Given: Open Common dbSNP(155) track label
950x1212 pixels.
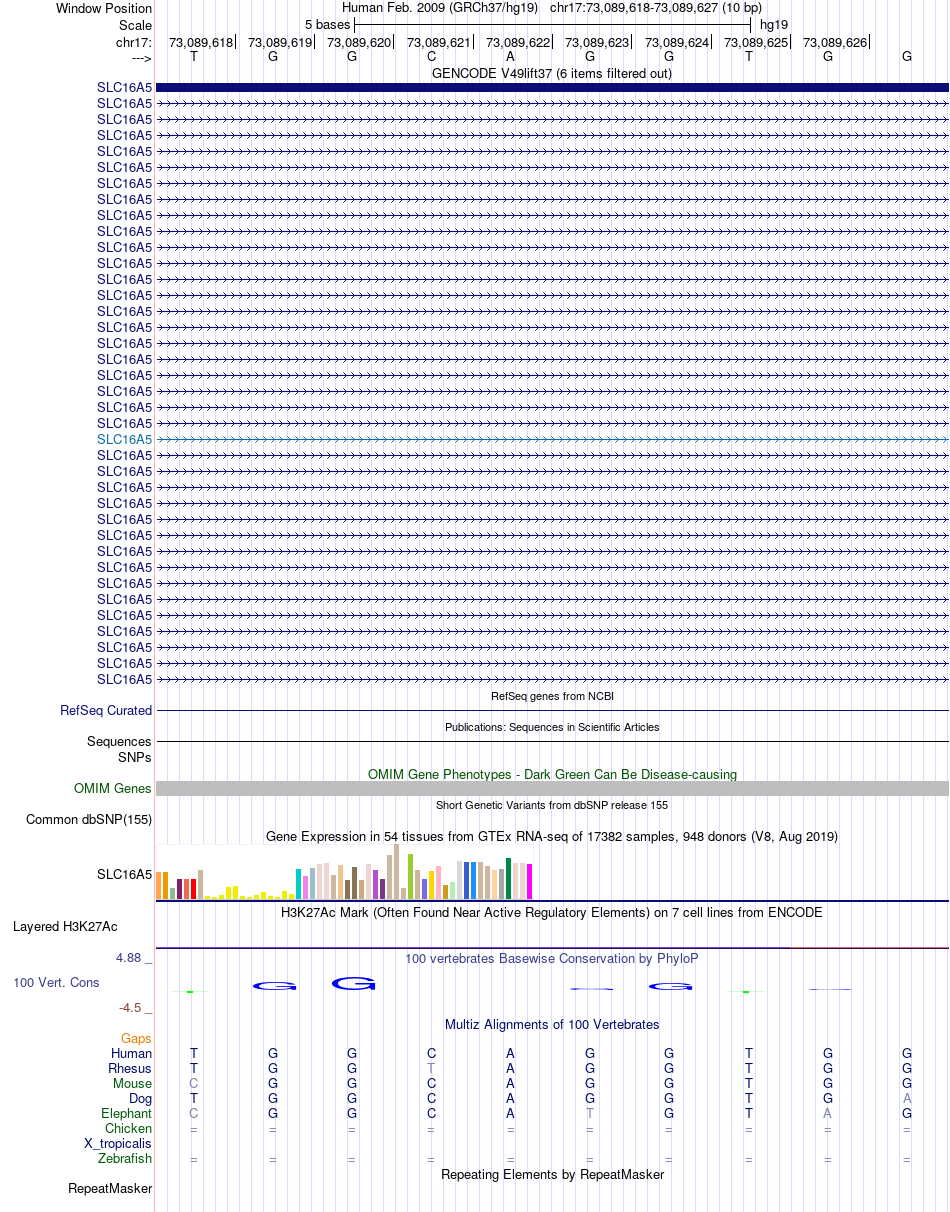Looking at the screenshot, I should point(89,820).
